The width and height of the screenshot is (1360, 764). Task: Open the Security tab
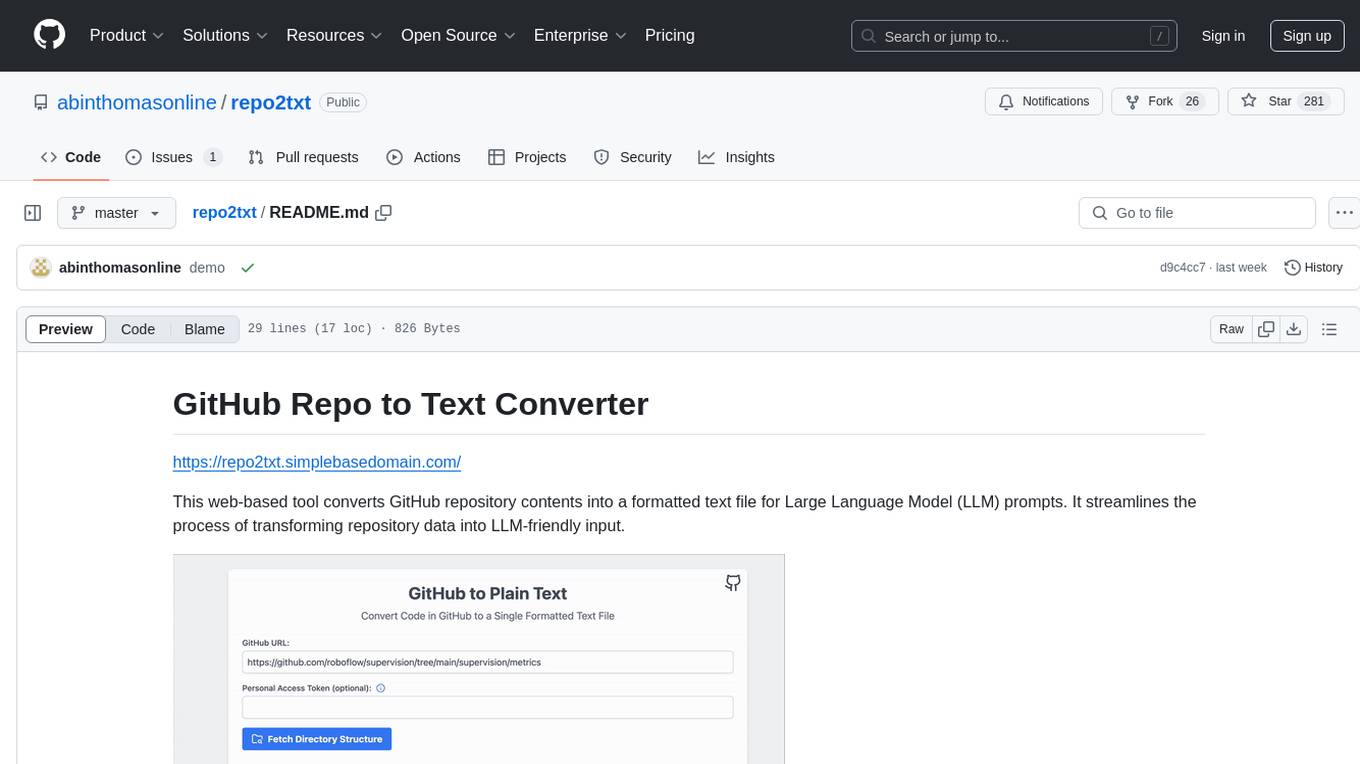point(632,157)
